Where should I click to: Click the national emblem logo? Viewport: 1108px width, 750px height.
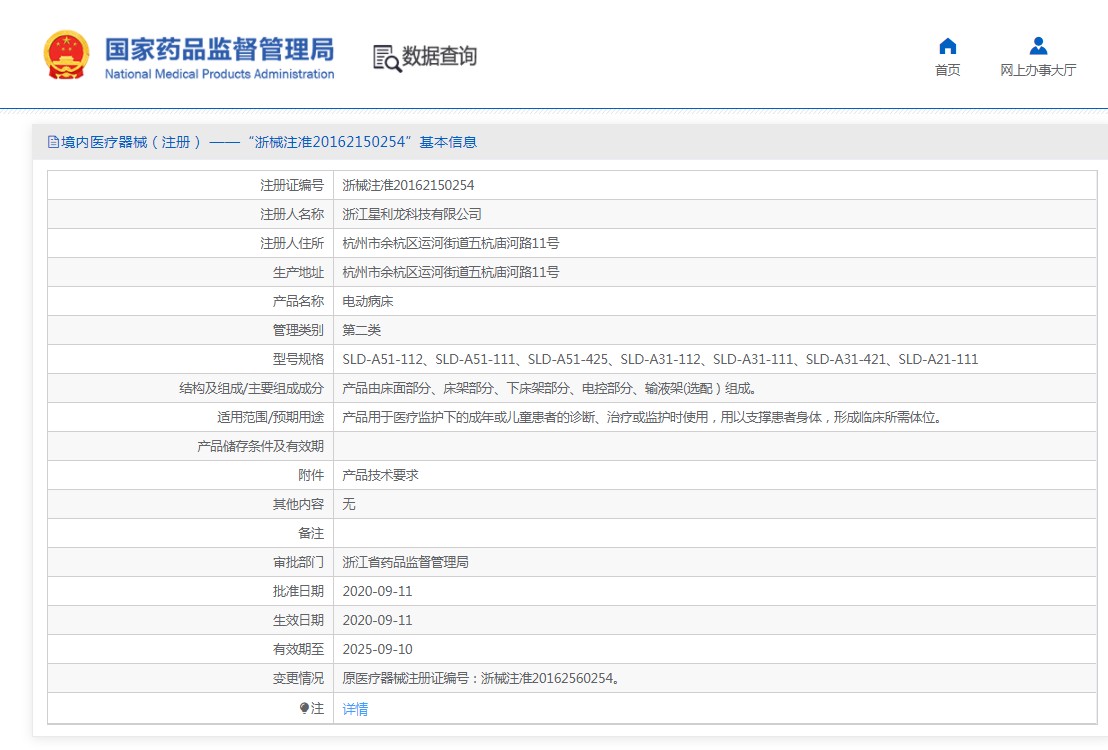point(66,55)
